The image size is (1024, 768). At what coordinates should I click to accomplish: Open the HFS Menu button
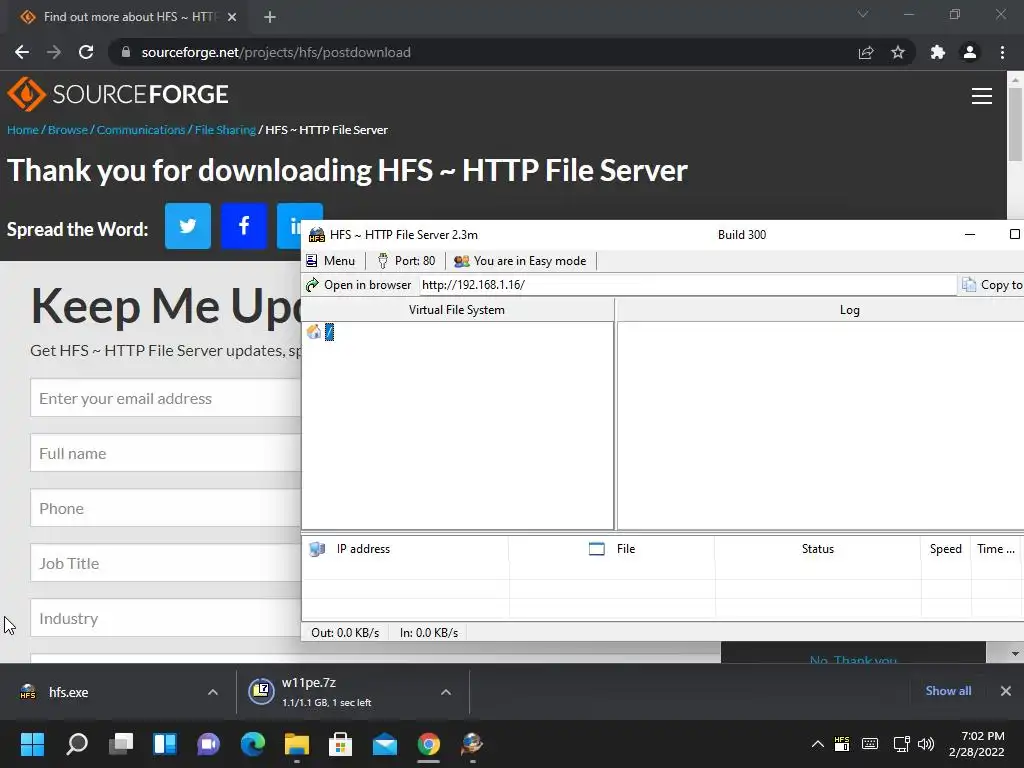point(330,261)
